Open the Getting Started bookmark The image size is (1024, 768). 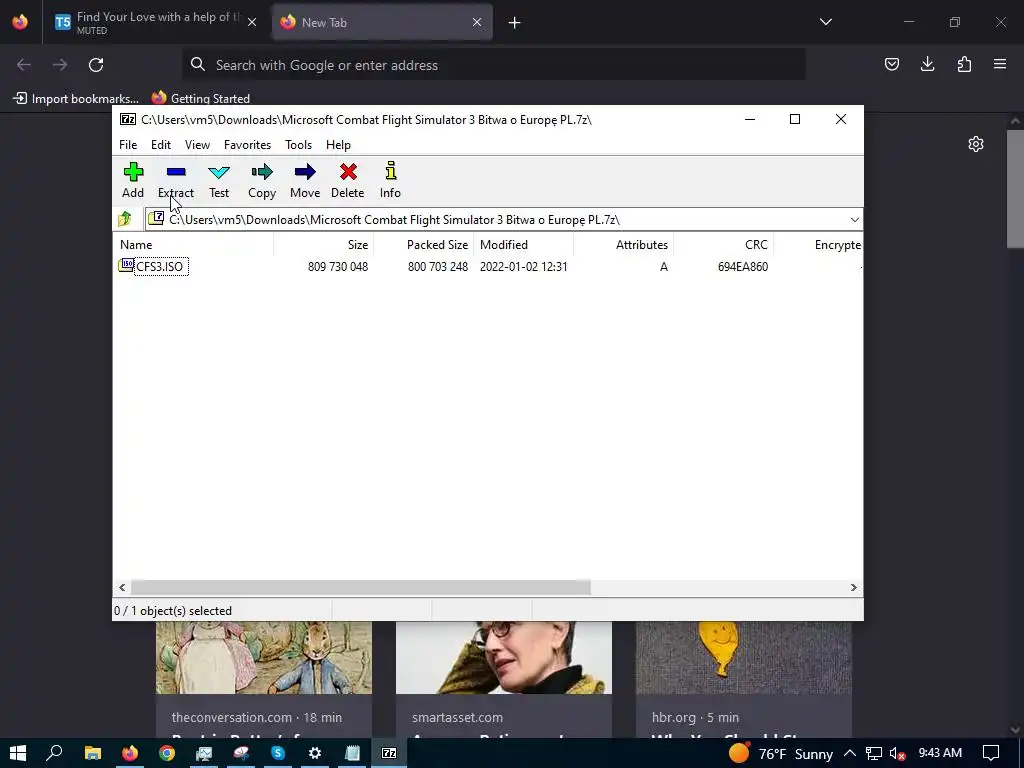pyautogui.click(x=201, y=99)
